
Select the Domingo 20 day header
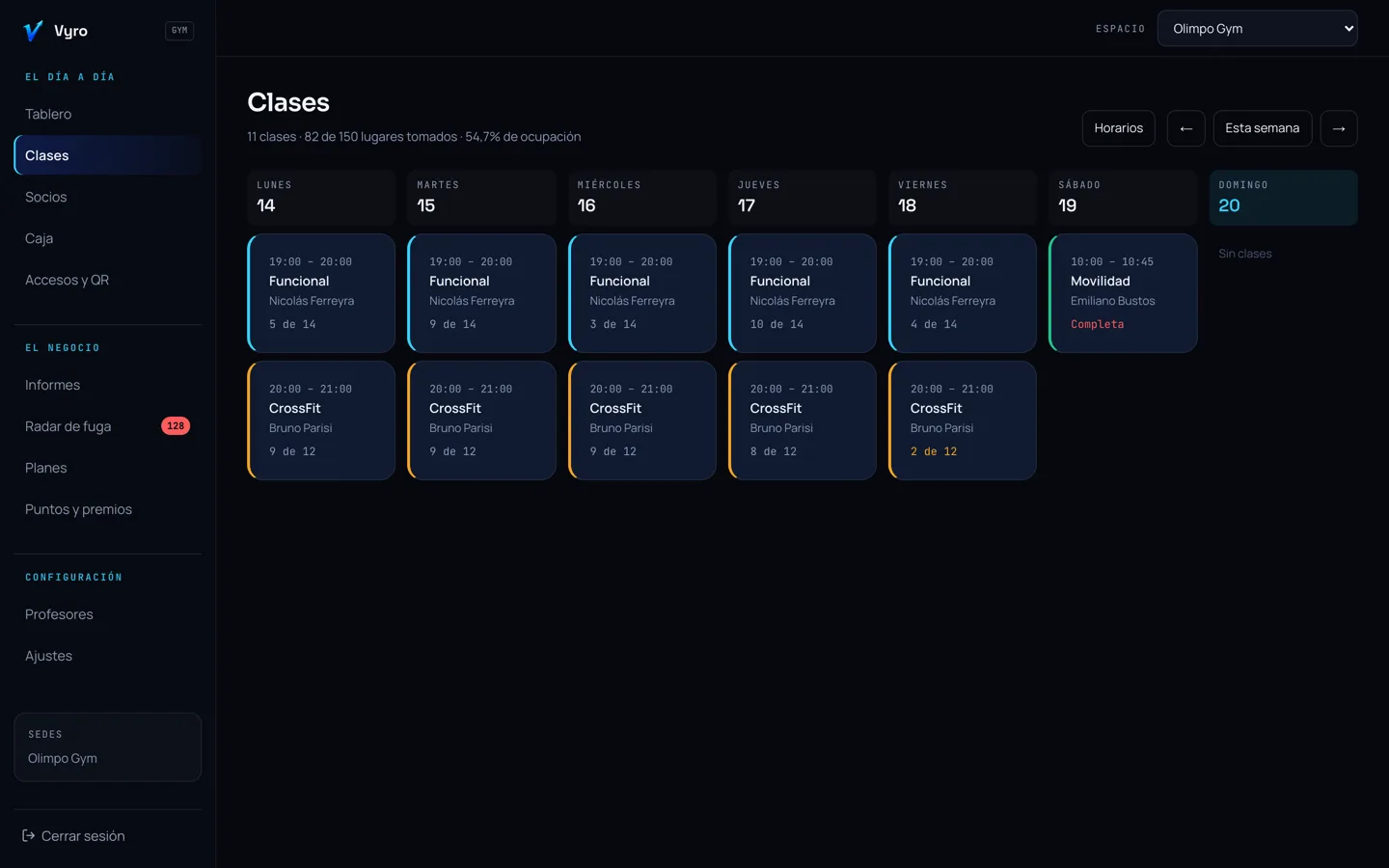[x=1284, y=198]
